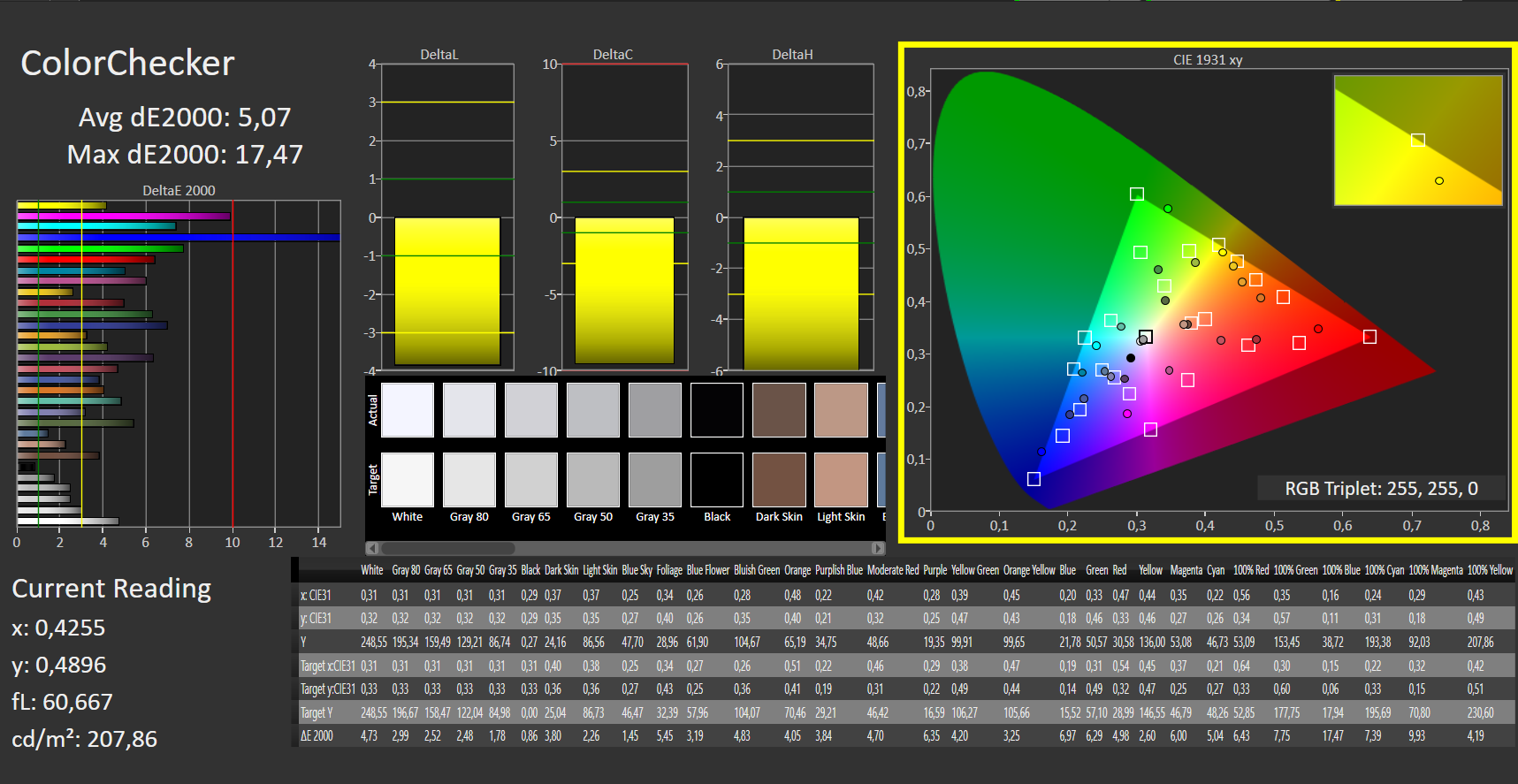Click the blue bar in DeltaE 2000 chart
The image size is (1518, 784).
[179, 238]
